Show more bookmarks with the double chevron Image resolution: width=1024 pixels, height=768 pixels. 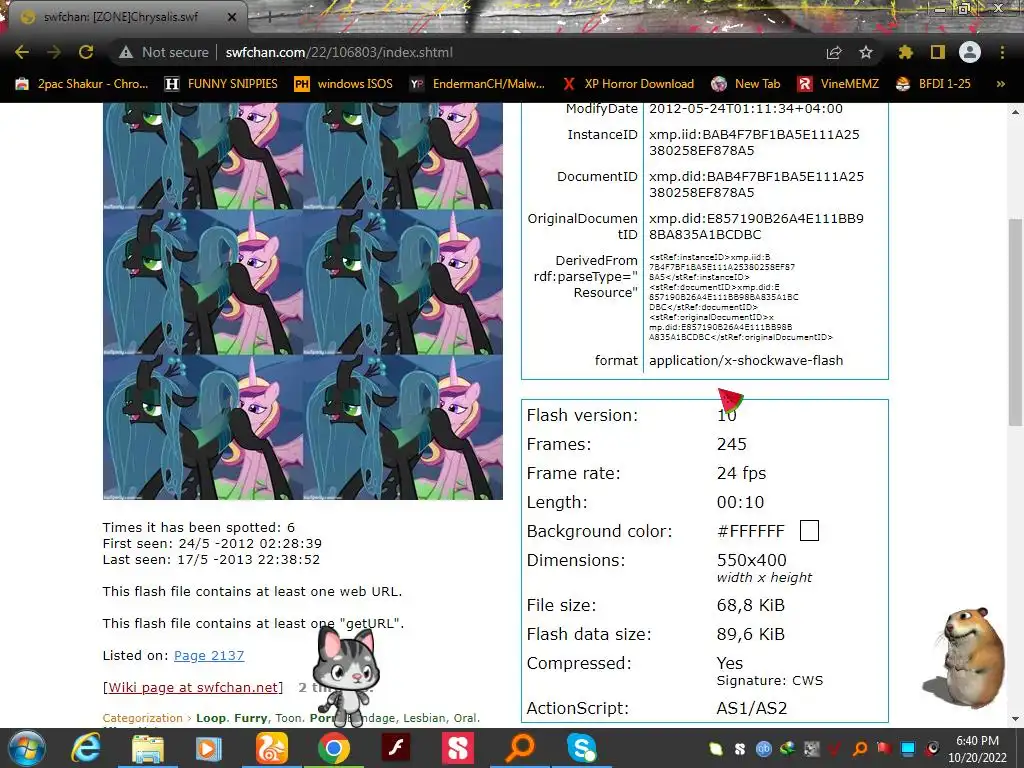(1000, 84)
